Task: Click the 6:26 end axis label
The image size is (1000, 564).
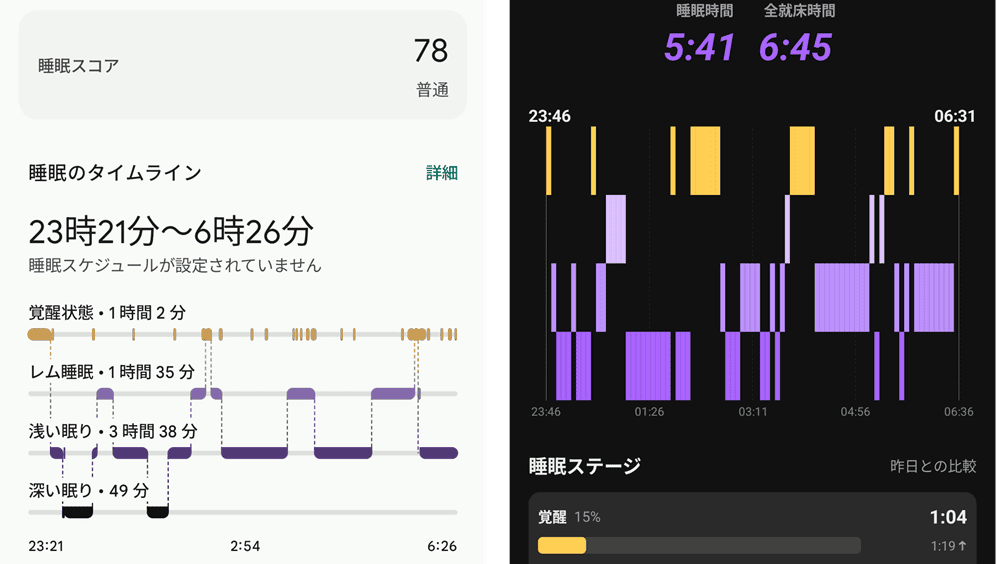Action: click(x=442, y=546)
